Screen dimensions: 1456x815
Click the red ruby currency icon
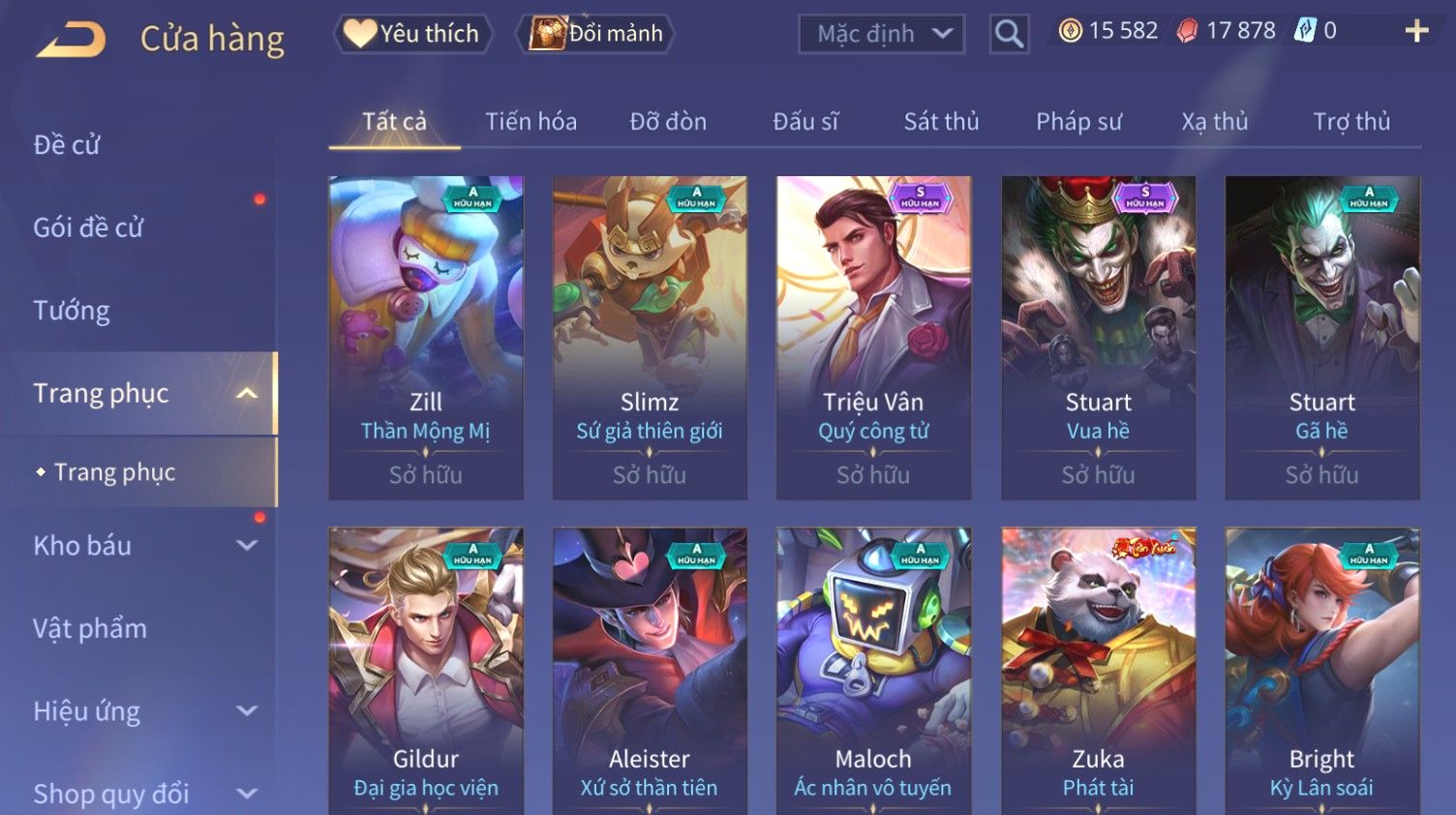tap(1187, 31)
